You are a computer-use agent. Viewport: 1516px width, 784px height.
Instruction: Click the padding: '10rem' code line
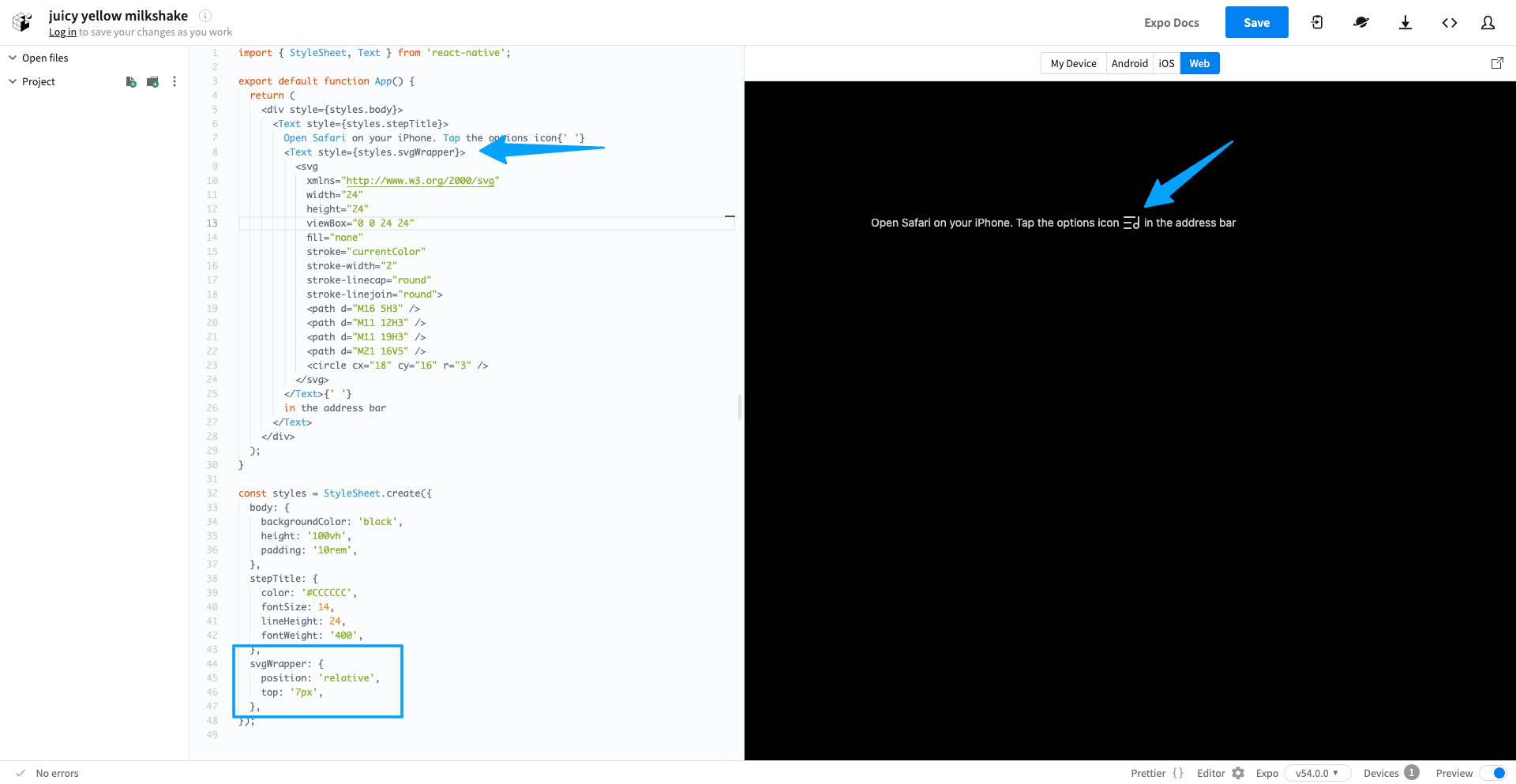pos(309,550)
